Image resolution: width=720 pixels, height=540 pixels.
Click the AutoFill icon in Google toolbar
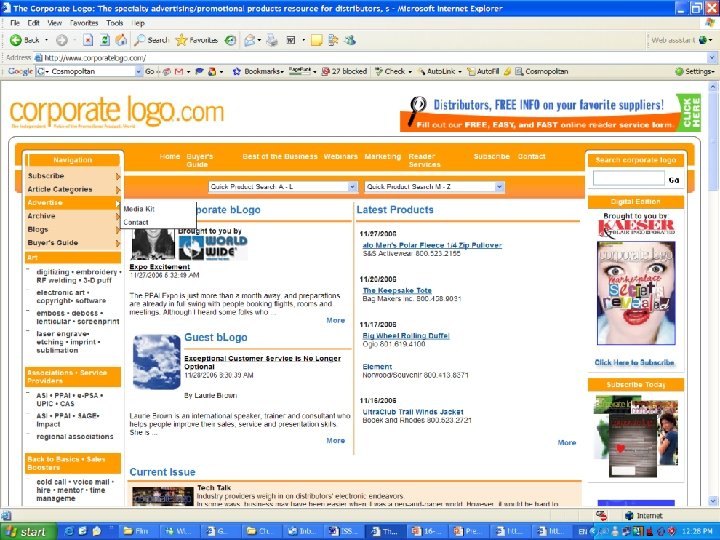(471, 72)
